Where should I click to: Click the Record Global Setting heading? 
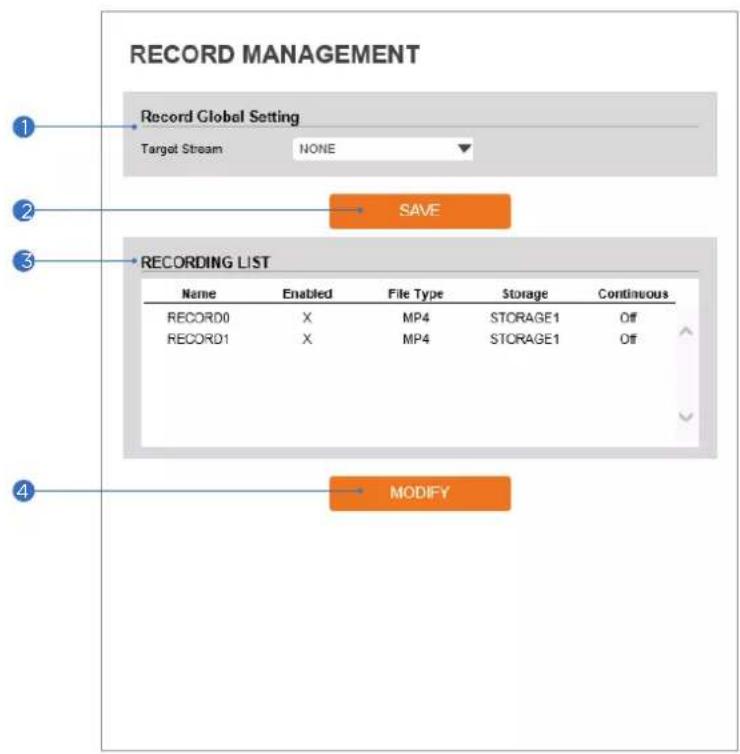[220, 117]
